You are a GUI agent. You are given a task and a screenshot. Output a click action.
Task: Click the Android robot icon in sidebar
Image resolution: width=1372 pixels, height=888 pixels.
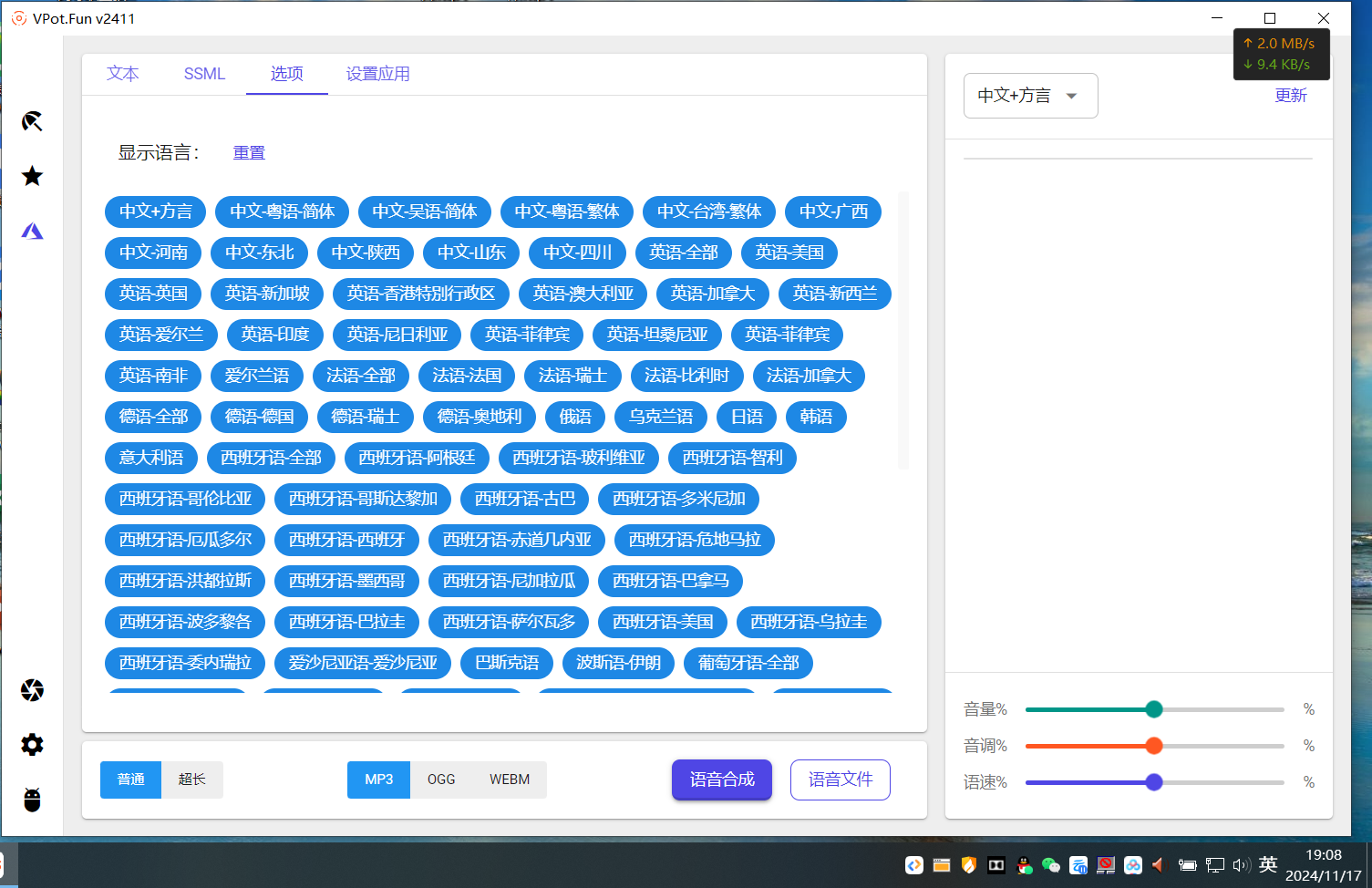coord(32,800)
